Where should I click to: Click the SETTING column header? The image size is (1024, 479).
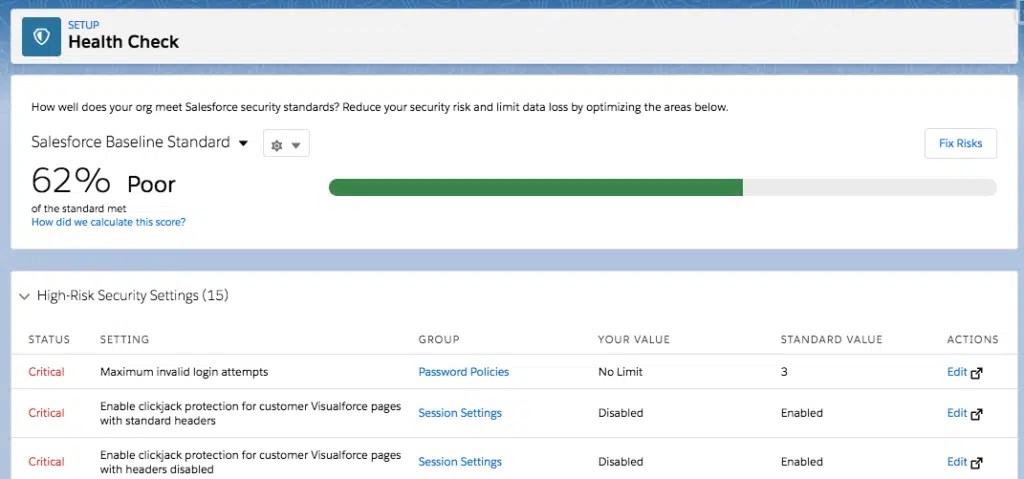pyautogui.click(x=125, y=339)
